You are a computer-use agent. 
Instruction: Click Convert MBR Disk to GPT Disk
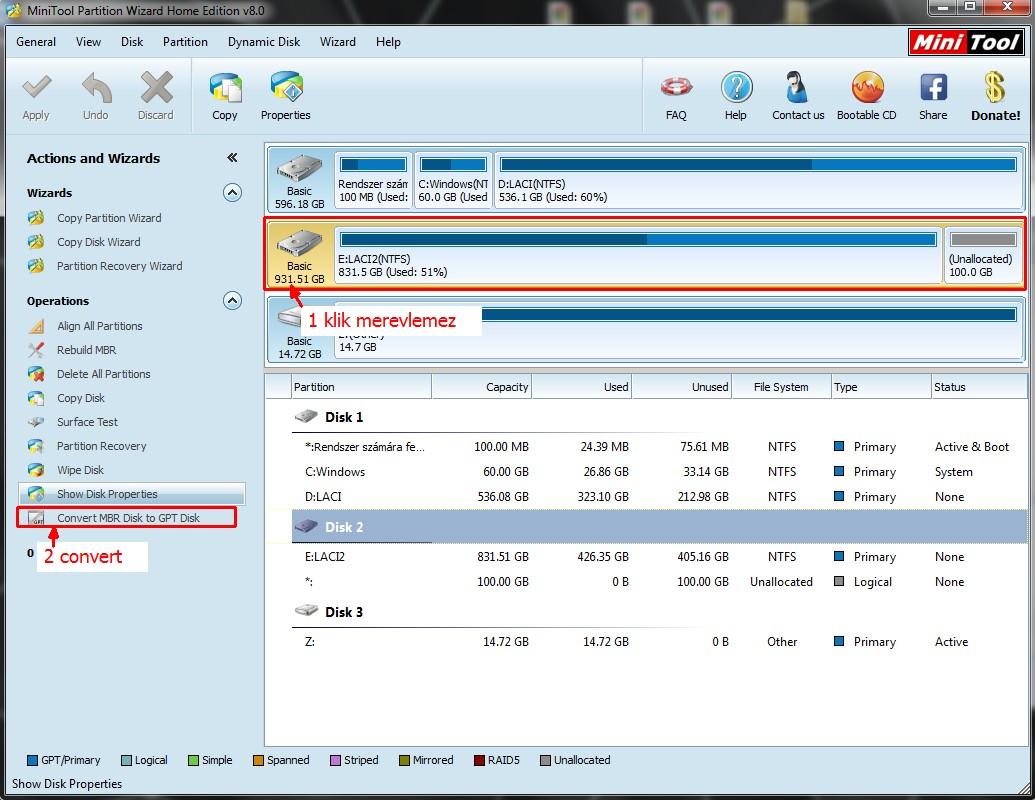127,517
